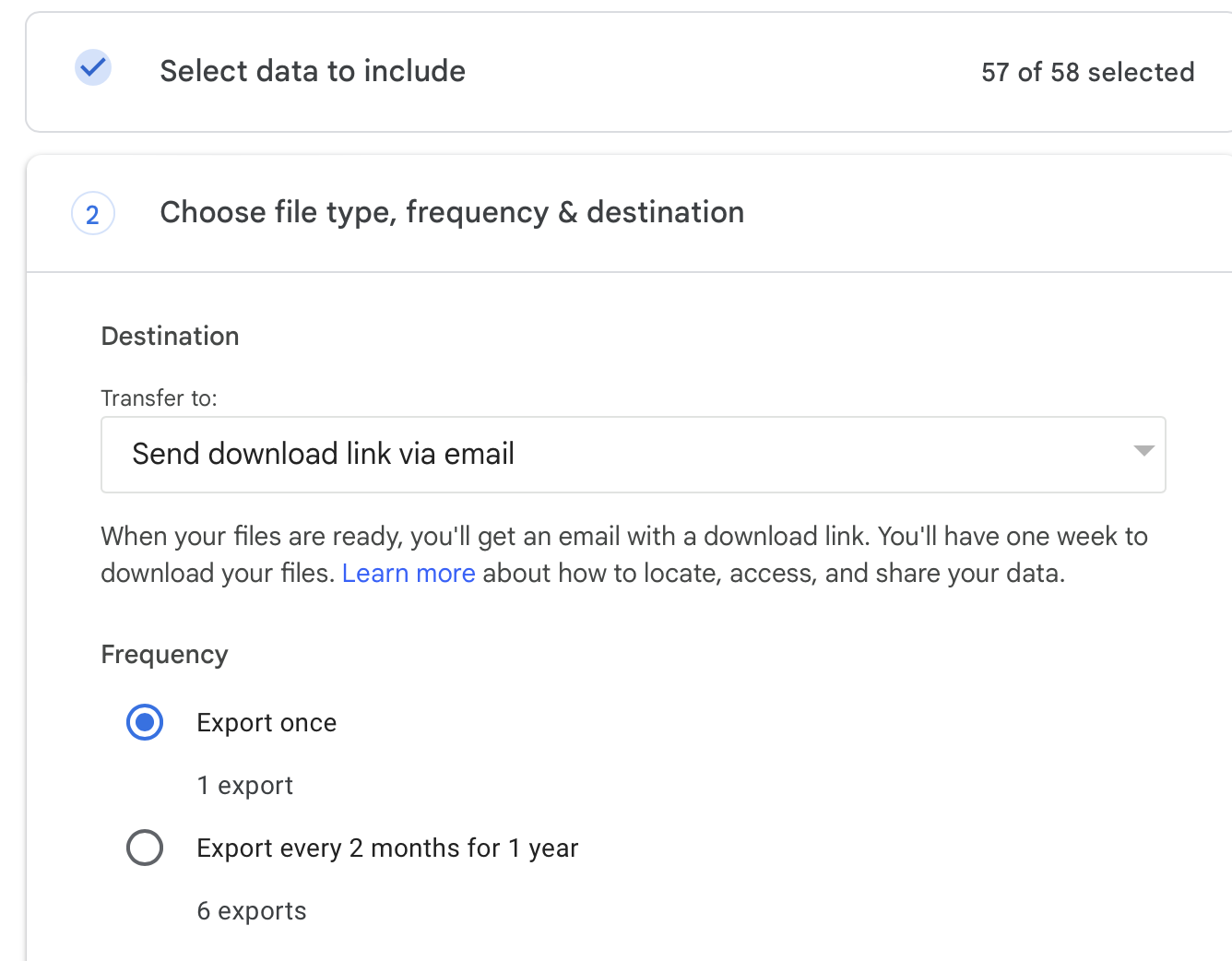Click 'Send download link via email' text
Viewport: 1232px width, 961px height.
point(323,454)
